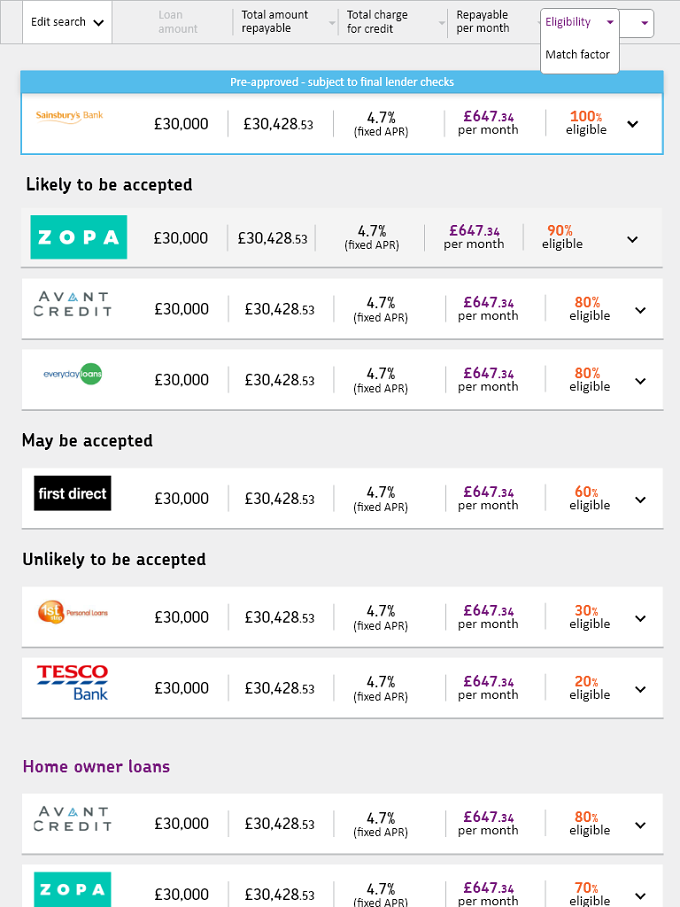Click the Sainsbury's Bank logo
Viewport: 680px width, 907px height.
click(x=69, y=116)
